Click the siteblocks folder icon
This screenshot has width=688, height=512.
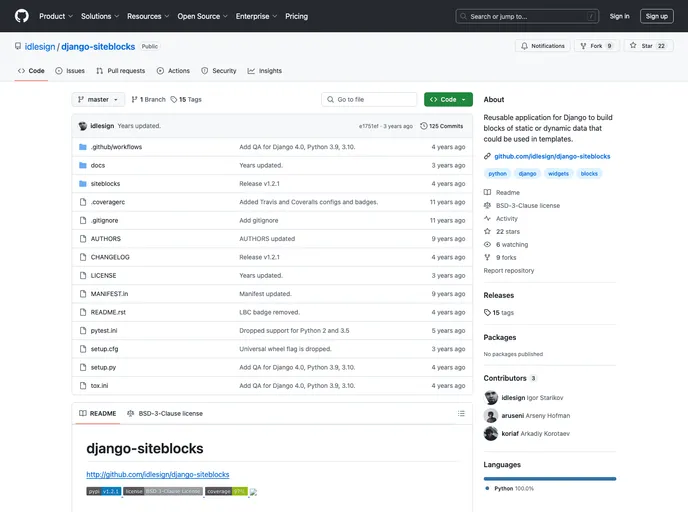tap(82, 183)
